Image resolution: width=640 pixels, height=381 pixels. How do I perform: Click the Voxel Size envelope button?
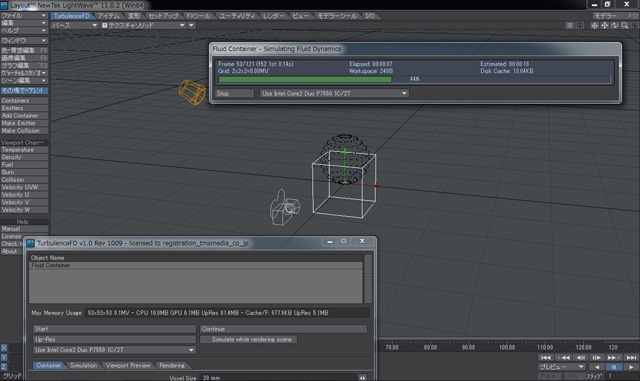(362, 378)
